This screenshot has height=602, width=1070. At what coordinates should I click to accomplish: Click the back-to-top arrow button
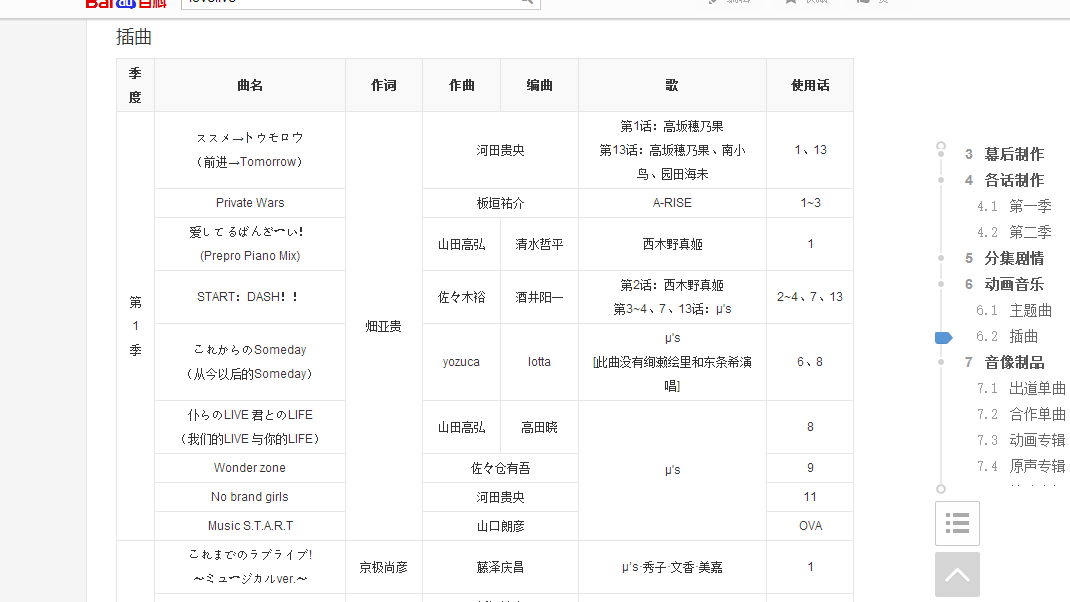click(957, 574)
